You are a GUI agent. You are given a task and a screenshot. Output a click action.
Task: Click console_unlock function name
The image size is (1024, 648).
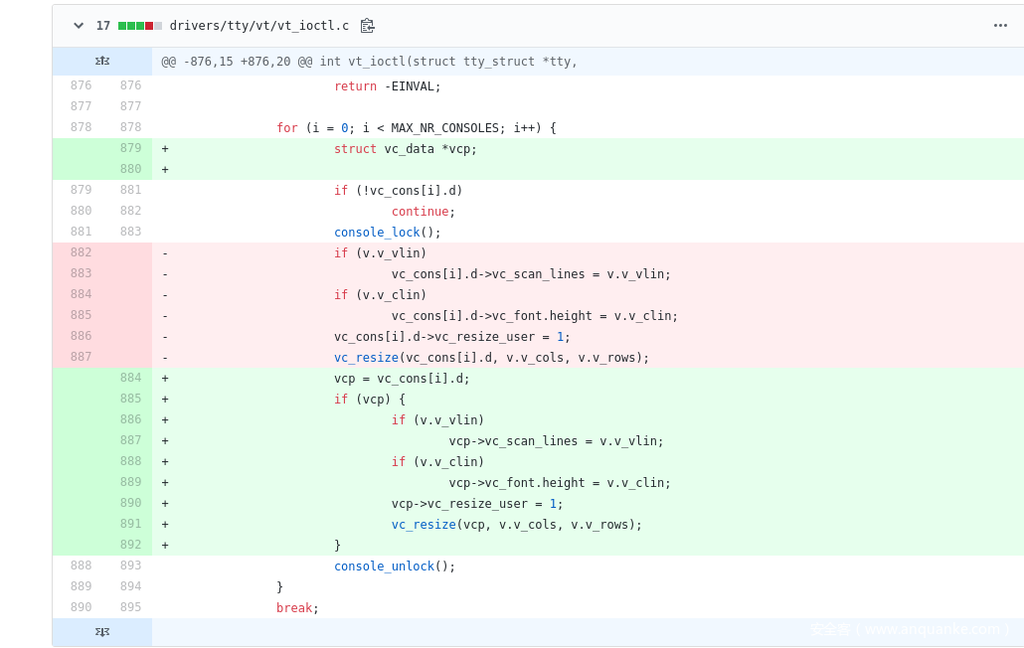point(384,566)
